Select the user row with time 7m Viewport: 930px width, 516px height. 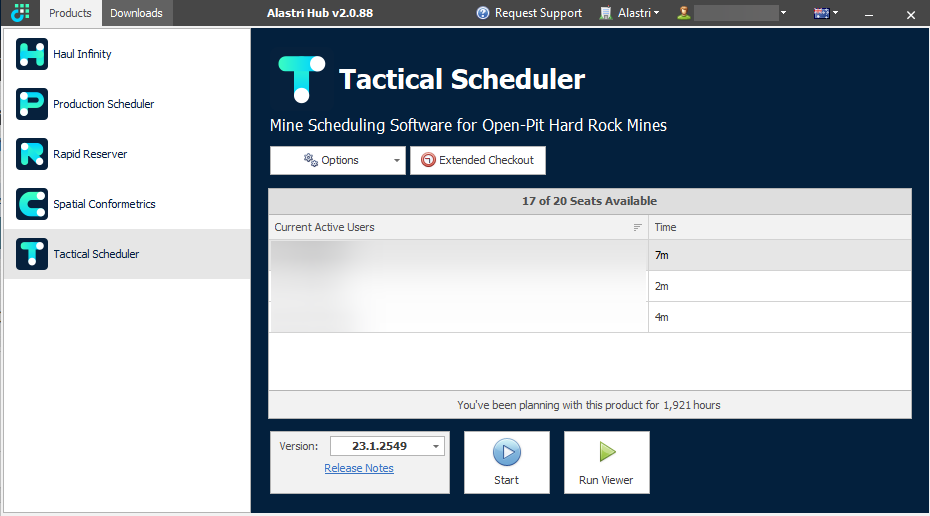point(590,255)
